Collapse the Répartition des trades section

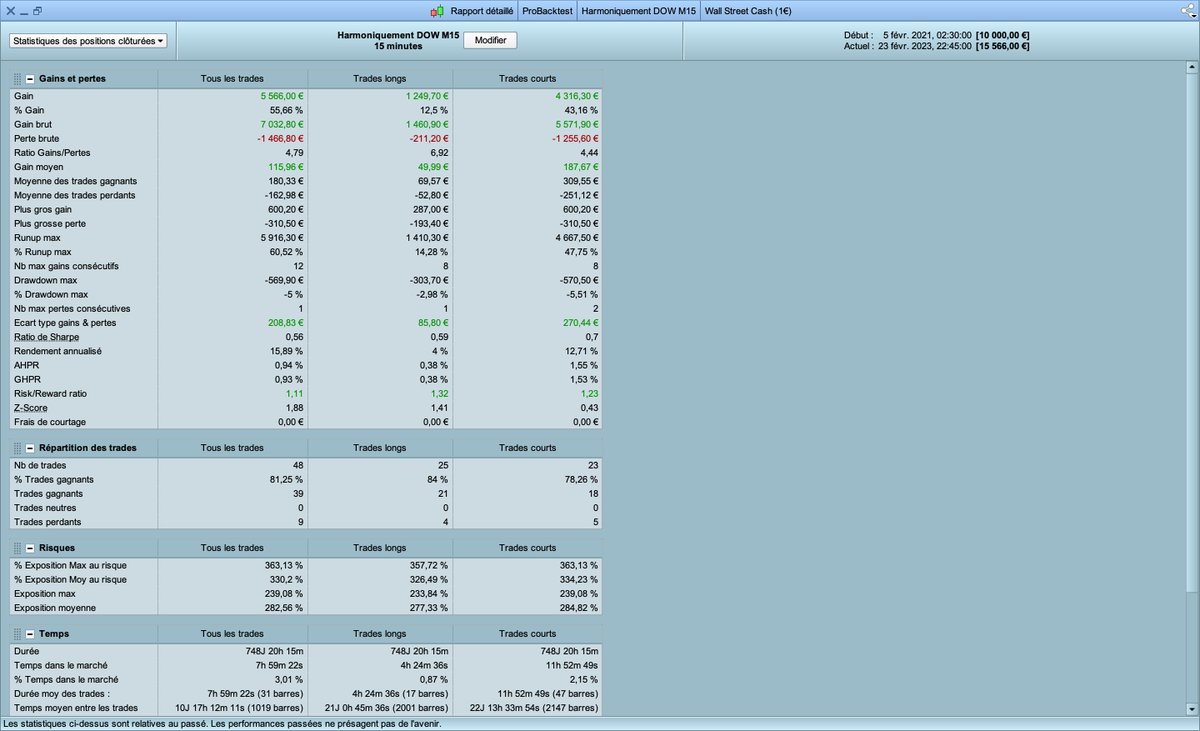click(x=30, y=447)
